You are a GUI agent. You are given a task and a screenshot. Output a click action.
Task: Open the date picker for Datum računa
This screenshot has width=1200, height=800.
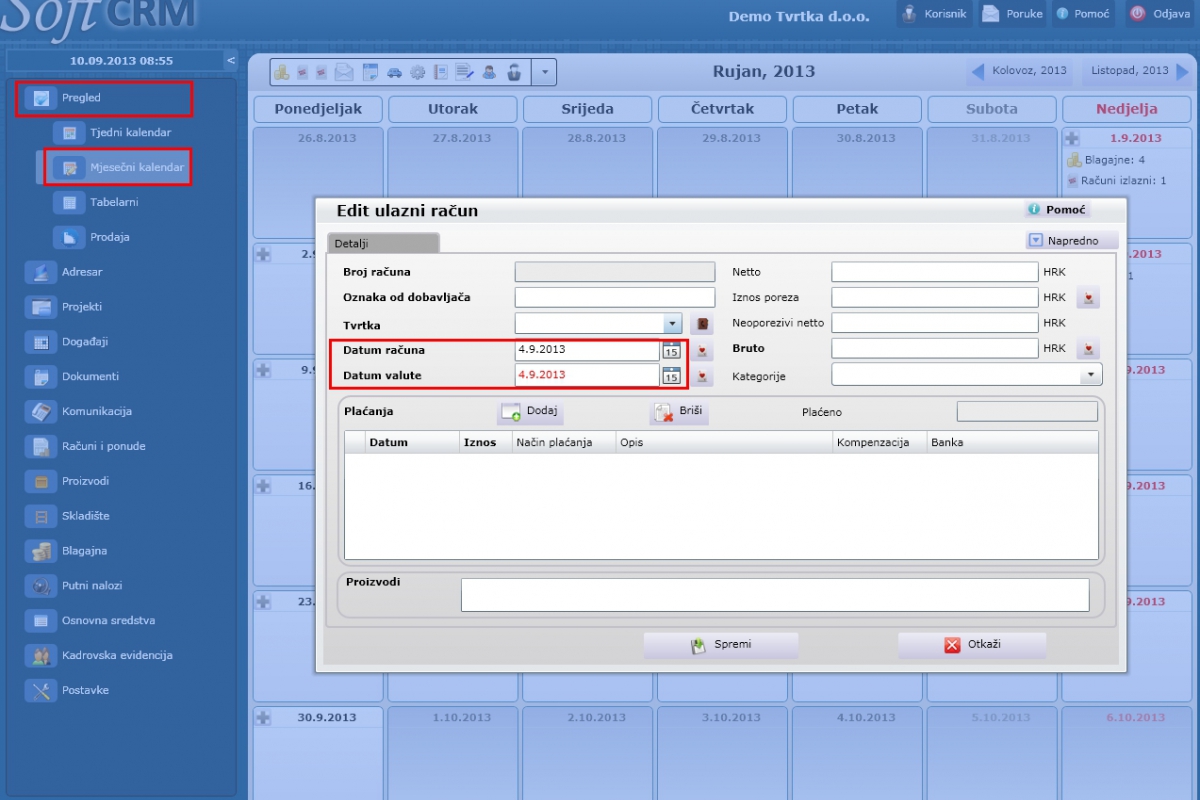(671, 350)
